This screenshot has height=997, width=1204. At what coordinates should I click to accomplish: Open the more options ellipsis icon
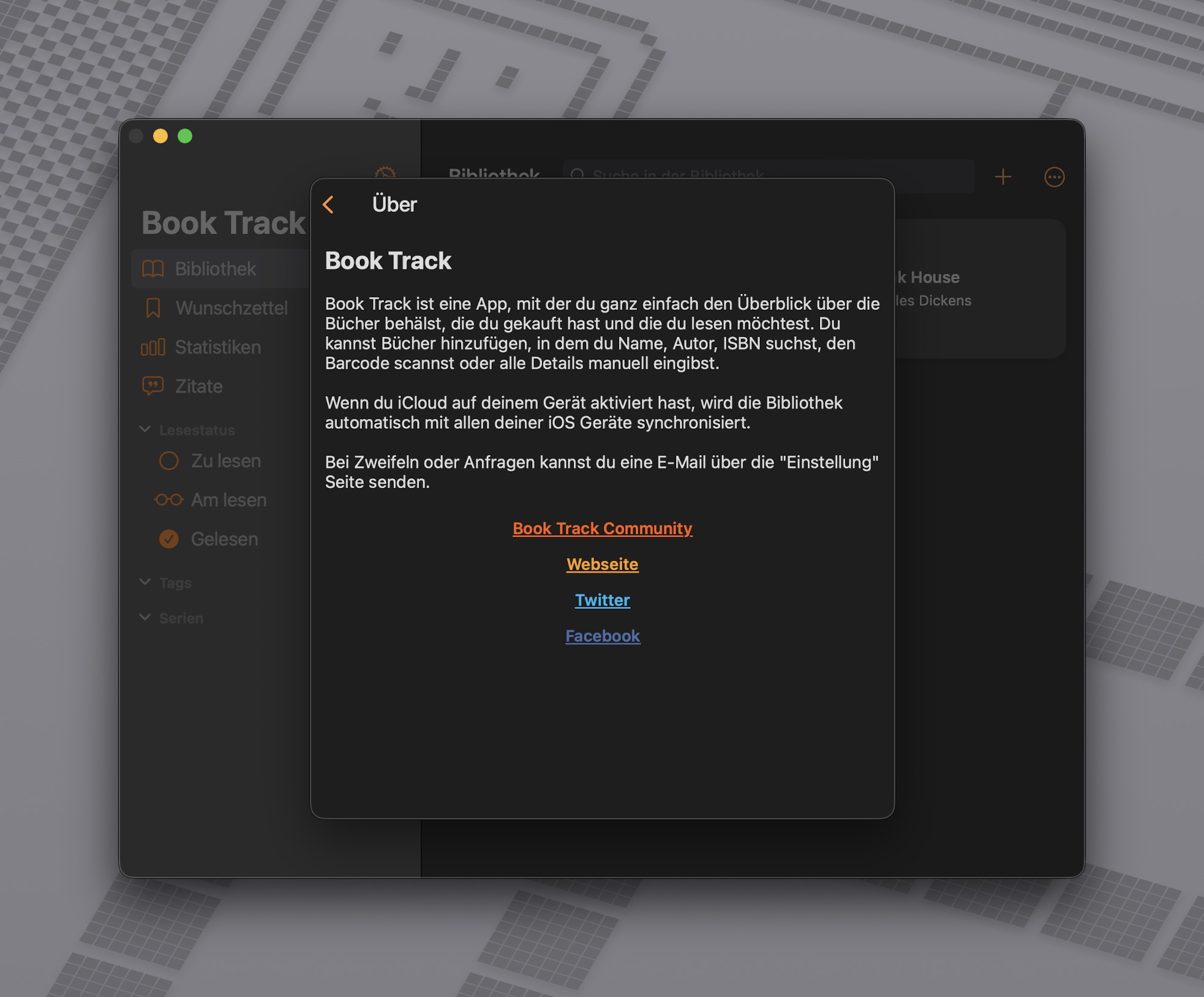(x=1054, y=177)
